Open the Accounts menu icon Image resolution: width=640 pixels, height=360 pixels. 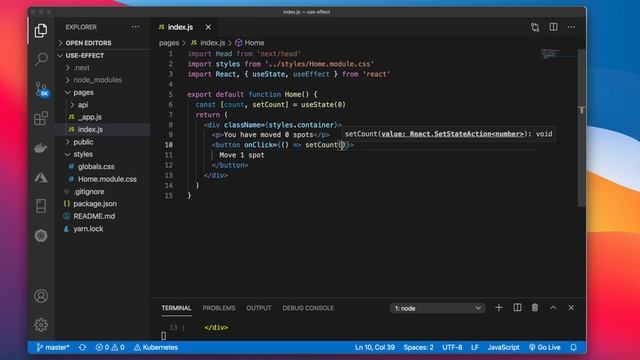41,296
